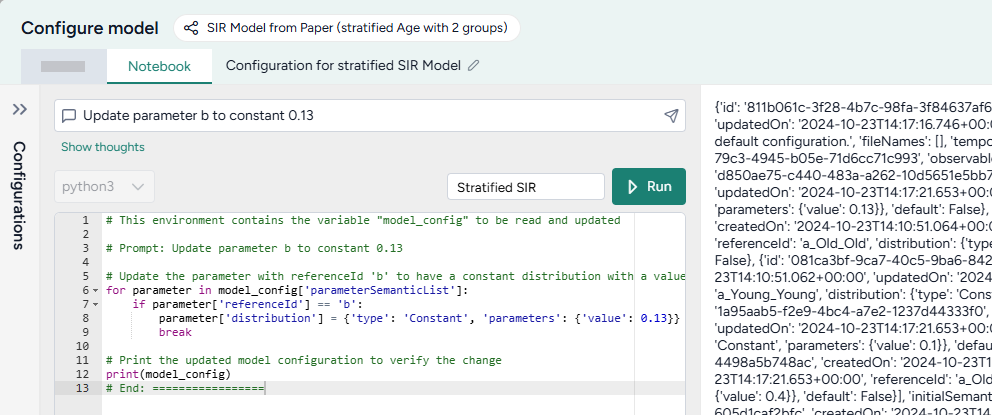
Task: Click the Stratified SIR name field
Action: (x=525, y=187)
